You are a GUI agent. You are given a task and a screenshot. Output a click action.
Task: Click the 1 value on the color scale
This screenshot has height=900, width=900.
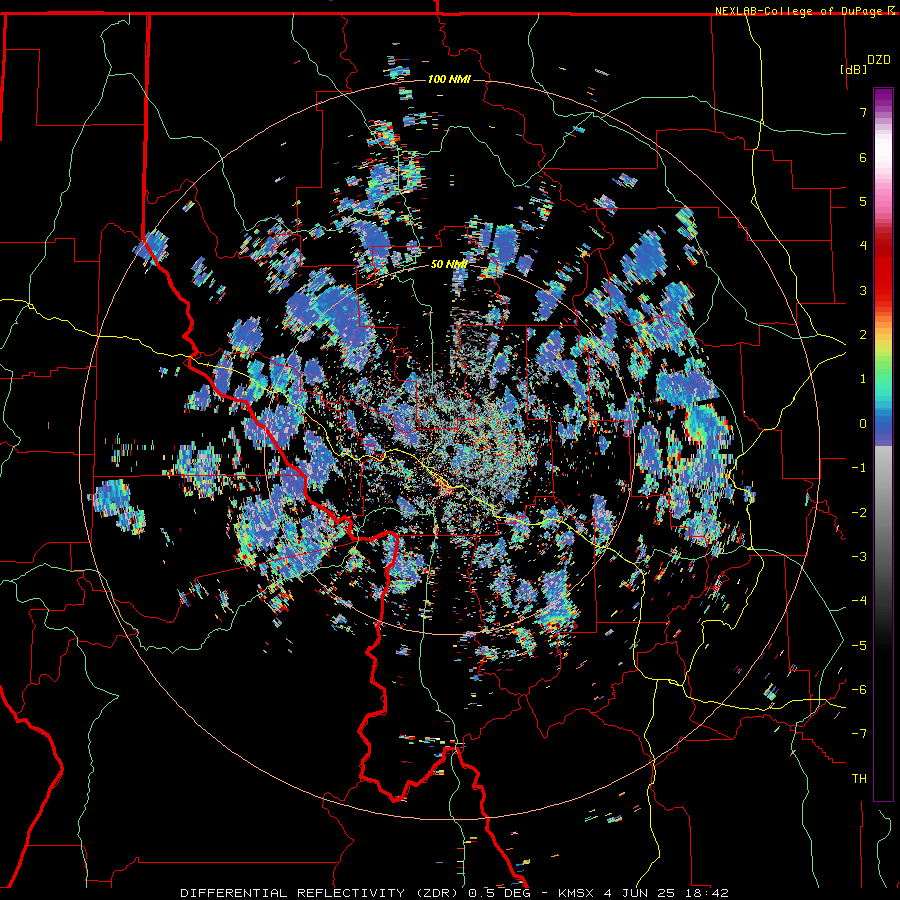tap(863, 379)
